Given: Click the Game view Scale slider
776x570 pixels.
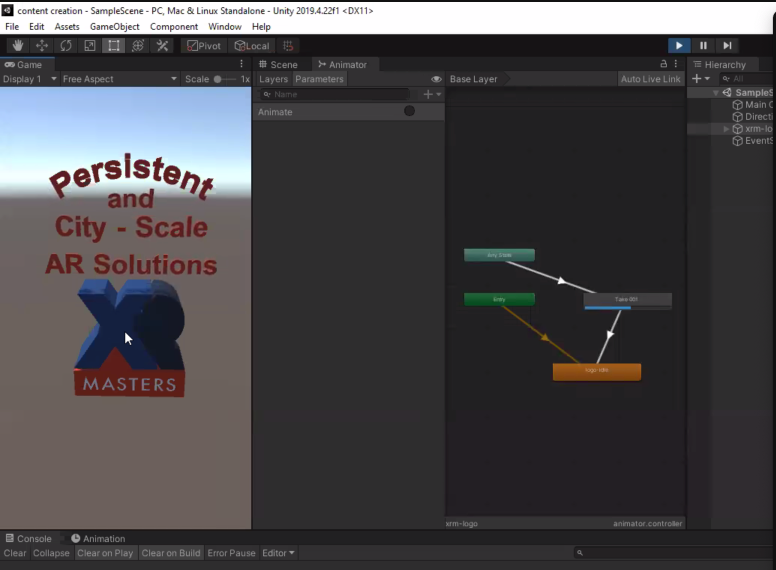Looking at the screenshot, I should (219, 79).
